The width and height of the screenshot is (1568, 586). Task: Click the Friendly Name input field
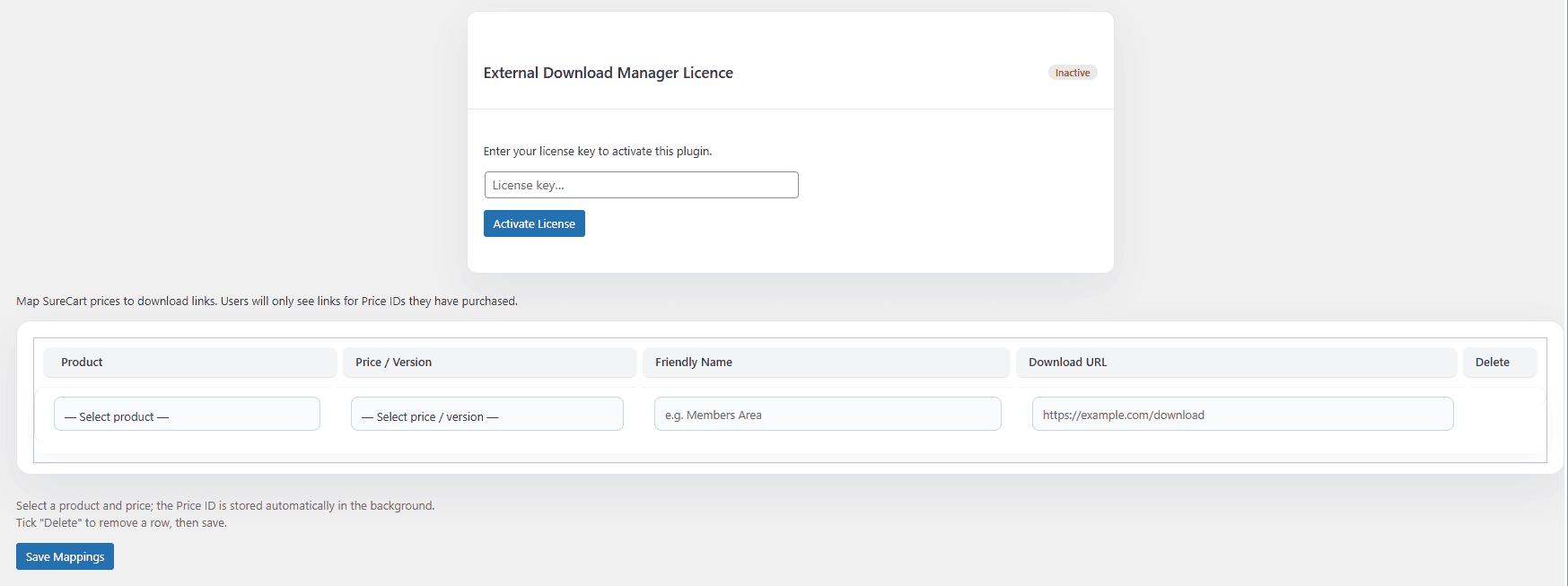tap(828, 414)
